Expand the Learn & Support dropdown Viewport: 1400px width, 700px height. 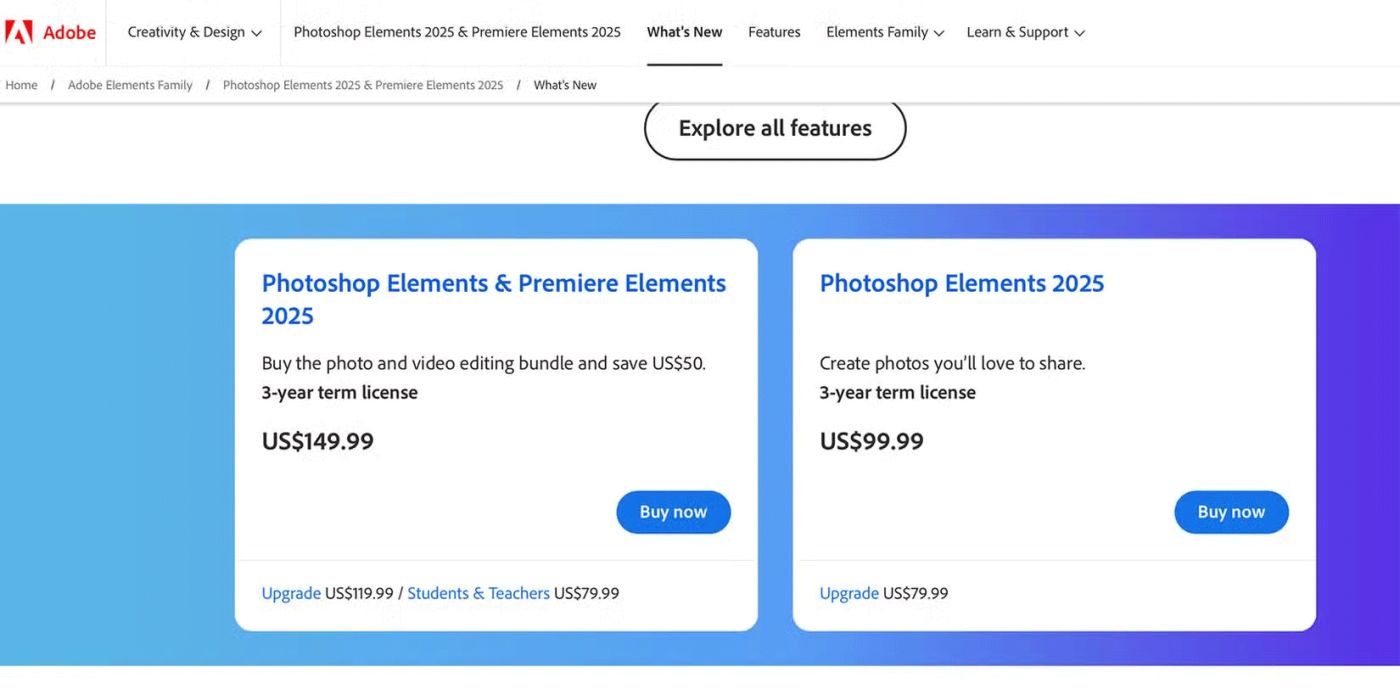[1025, 32]
